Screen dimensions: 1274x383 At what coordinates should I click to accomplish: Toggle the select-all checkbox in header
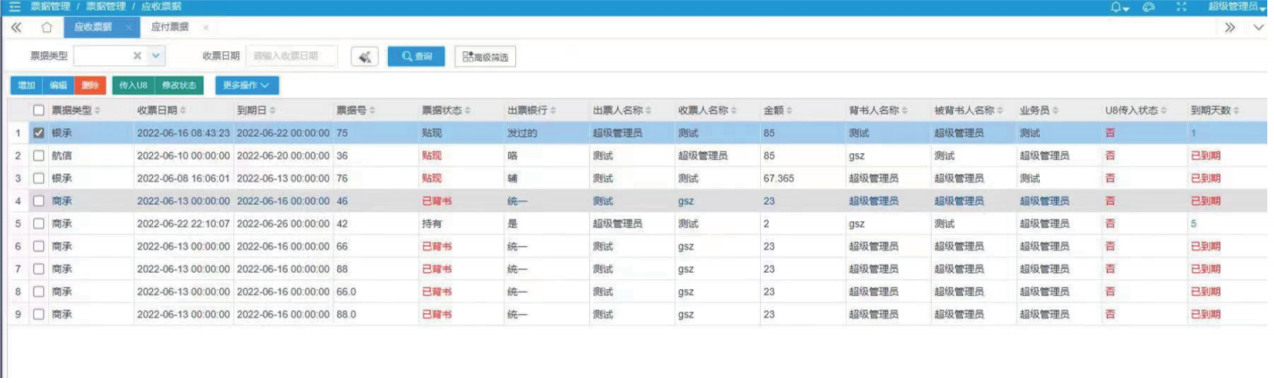coord(39,110)
